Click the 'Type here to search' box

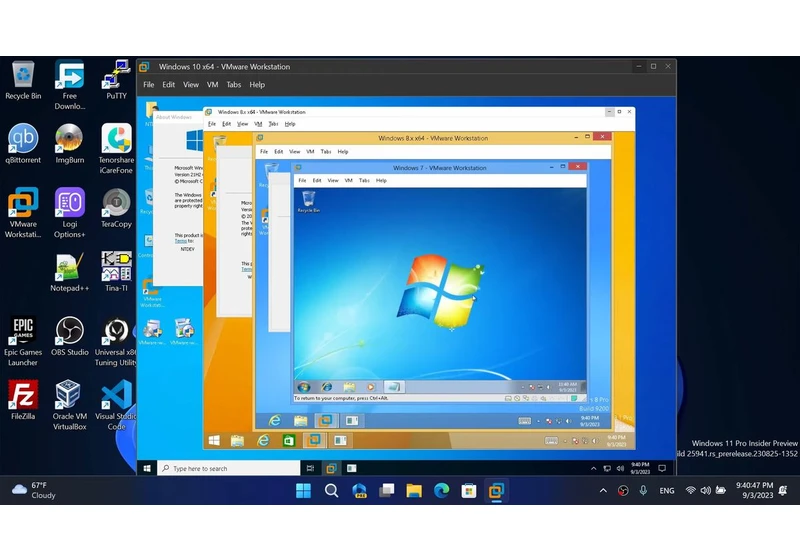[229, 468]
